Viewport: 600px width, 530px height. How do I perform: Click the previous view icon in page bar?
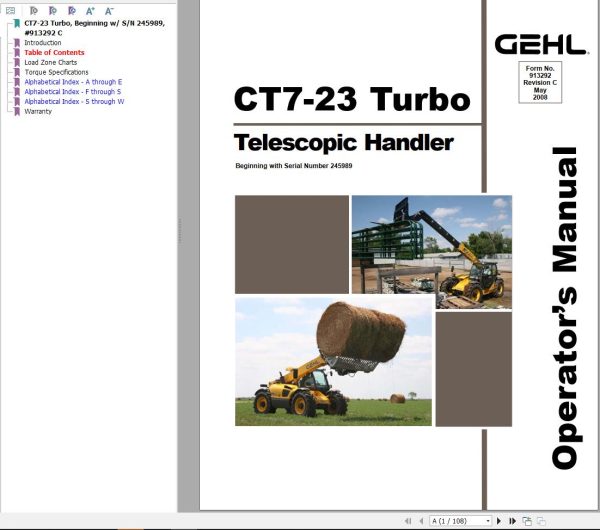click(527, 521)
